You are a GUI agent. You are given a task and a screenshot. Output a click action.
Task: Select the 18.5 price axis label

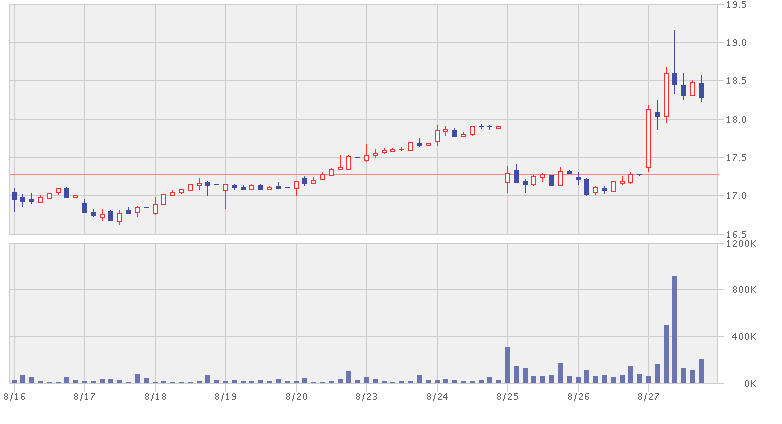(736, 81)
